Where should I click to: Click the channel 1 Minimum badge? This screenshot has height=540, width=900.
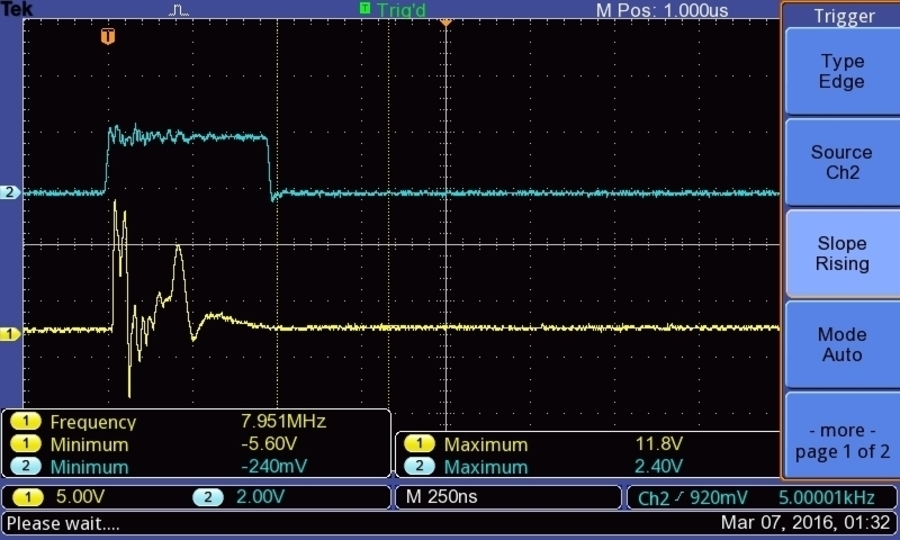[25, 444]
